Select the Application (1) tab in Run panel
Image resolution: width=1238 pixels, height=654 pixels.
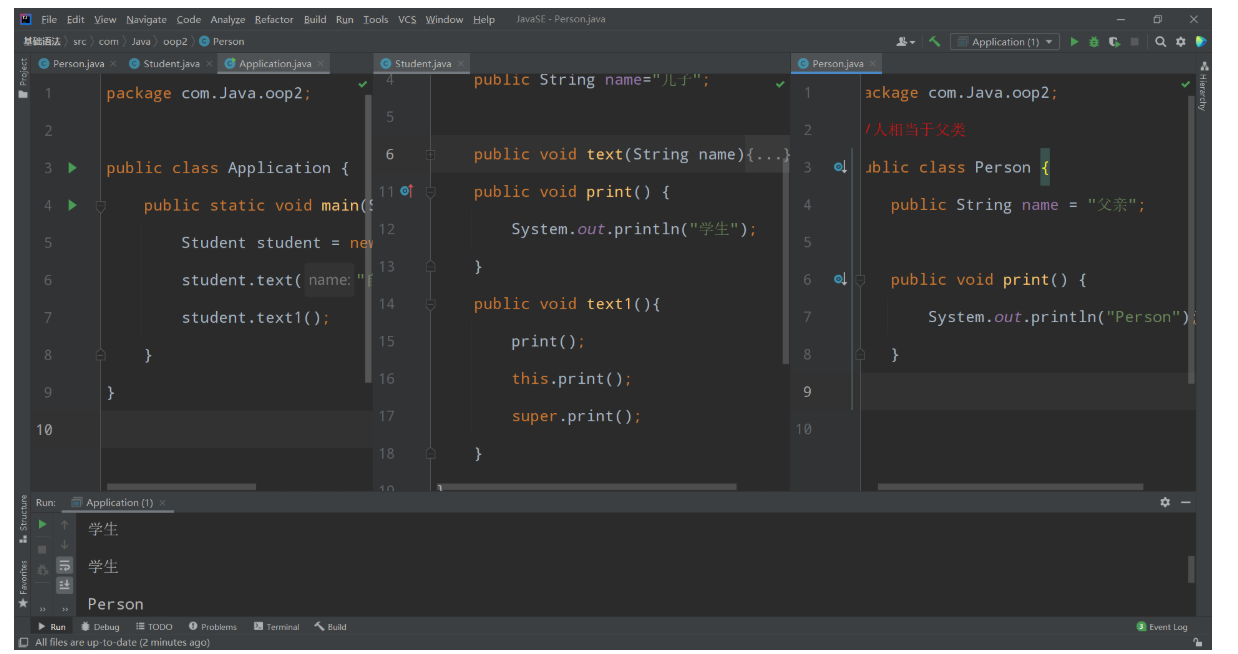point(119,502)
